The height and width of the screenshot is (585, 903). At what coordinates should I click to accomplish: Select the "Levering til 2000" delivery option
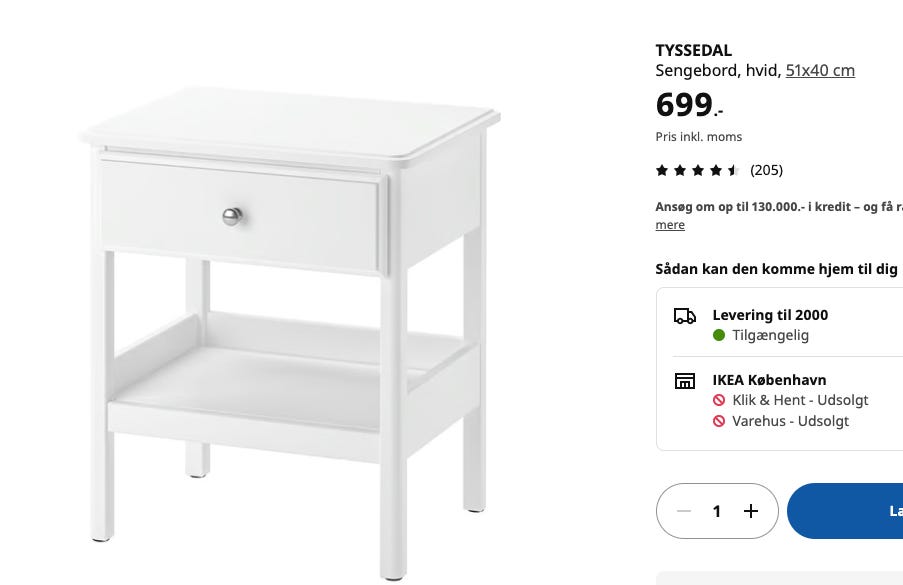770,315
